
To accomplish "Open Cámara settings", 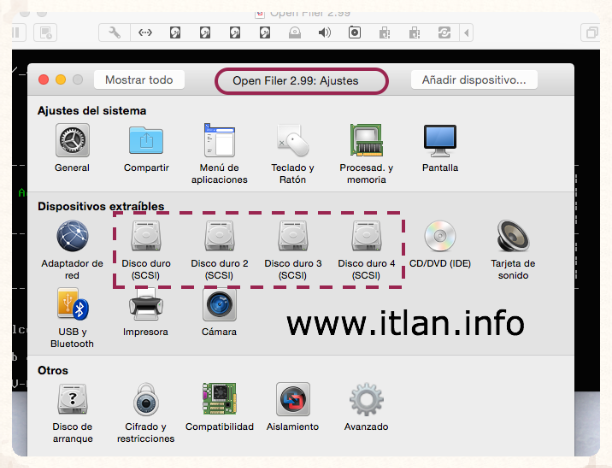I will [219, 304].
